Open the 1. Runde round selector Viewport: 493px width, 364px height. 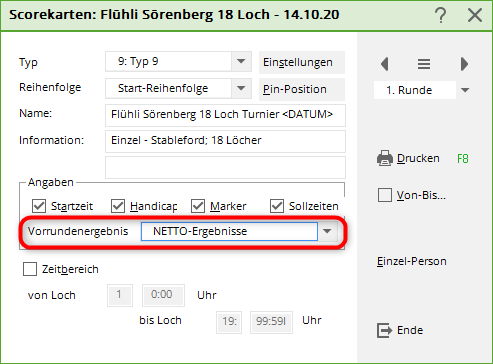click(465, 90)
